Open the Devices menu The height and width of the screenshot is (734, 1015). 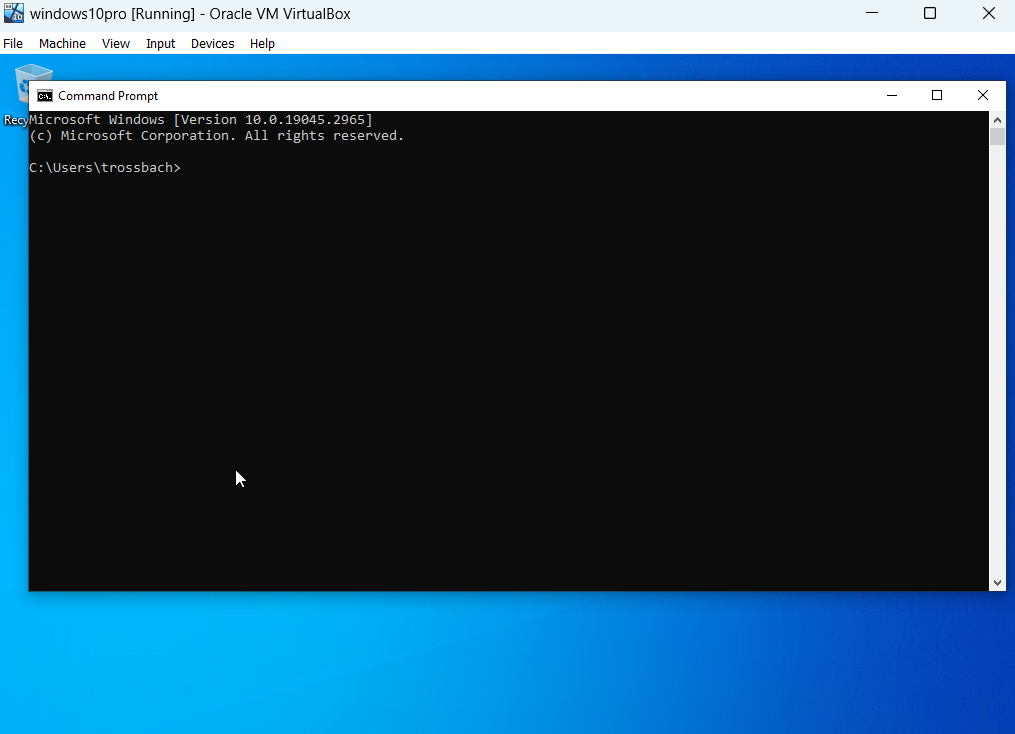pyautogui.click(x=212, y=43)
